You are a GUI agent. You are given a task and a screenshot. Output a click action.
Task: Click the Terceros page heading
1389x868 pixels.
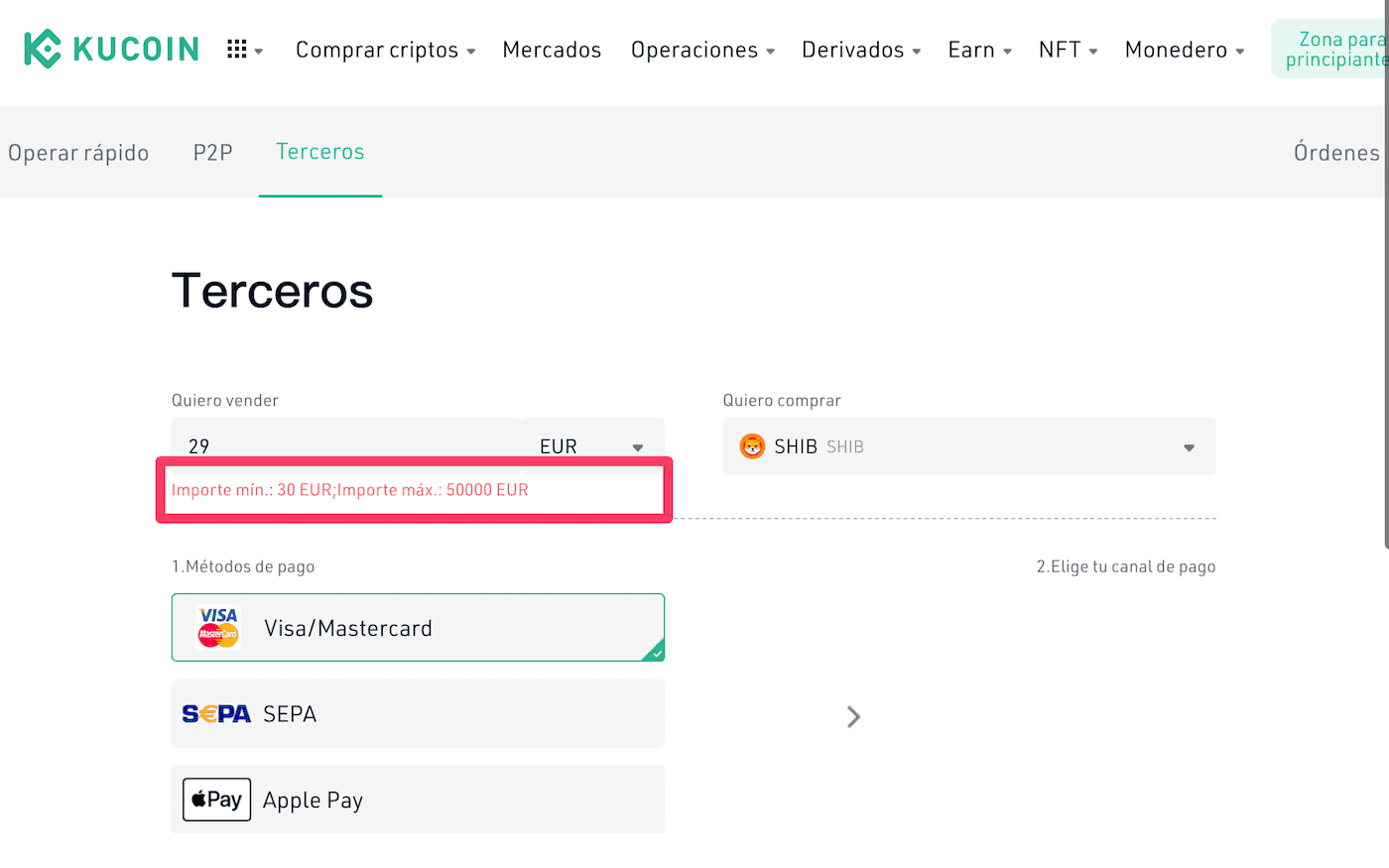pyautogui.click(x=272, y=291)
